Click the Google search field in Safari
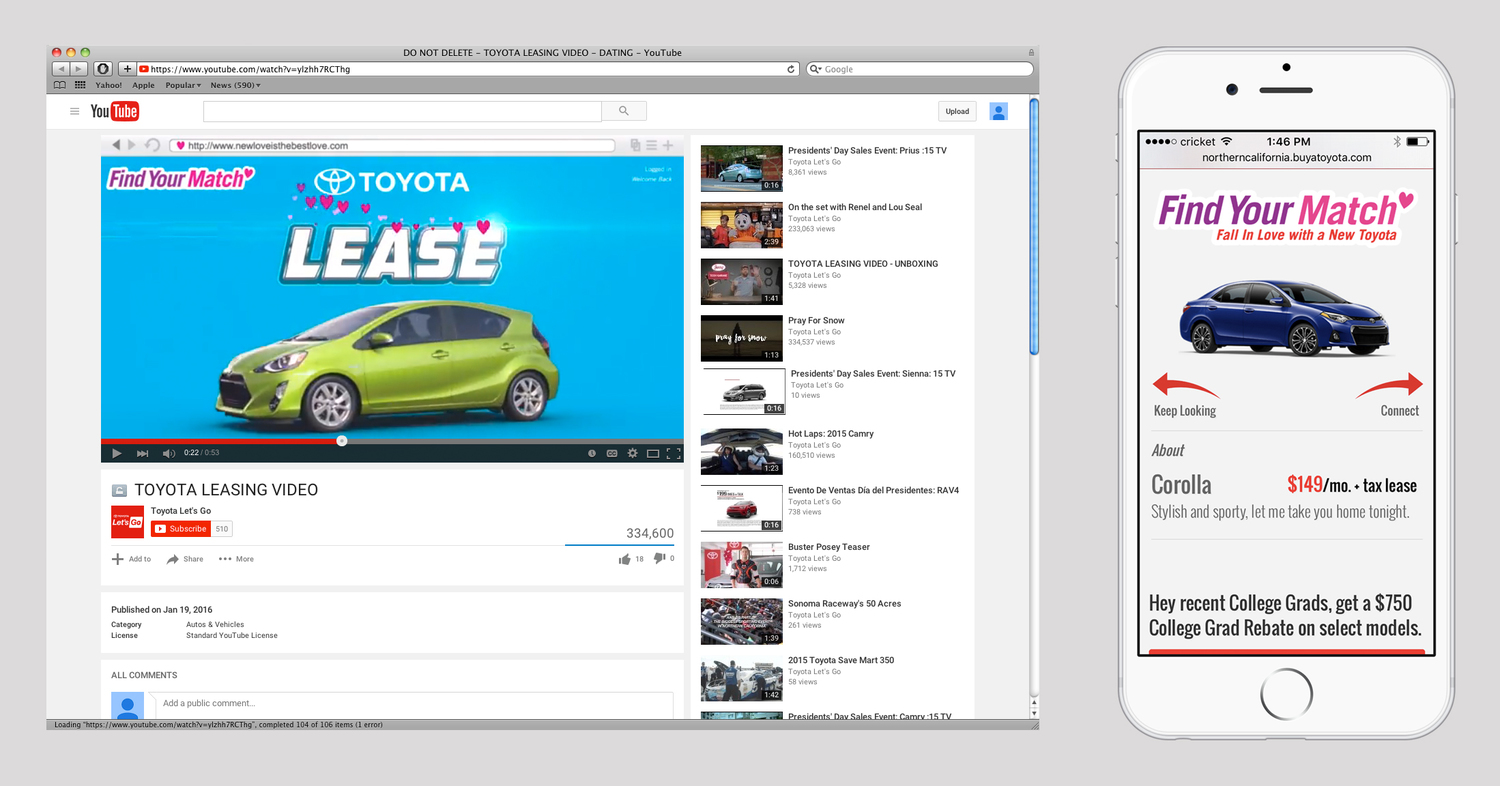The height and width of the screenshot is (786, 1500). point(919,69)
